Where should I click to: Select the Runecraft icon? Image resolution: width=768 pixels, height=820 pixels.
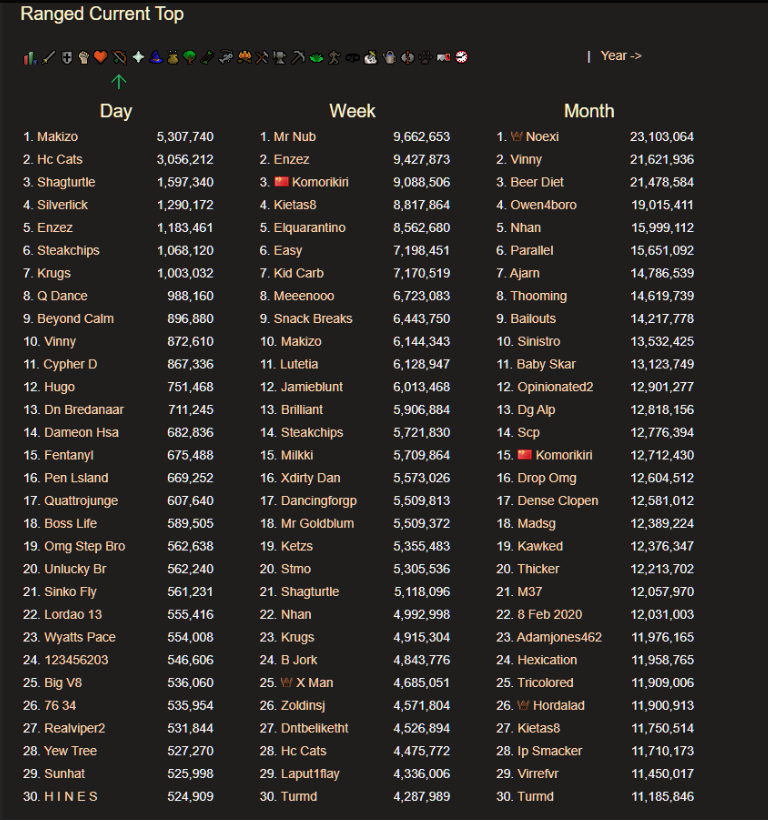pos(407,58)
